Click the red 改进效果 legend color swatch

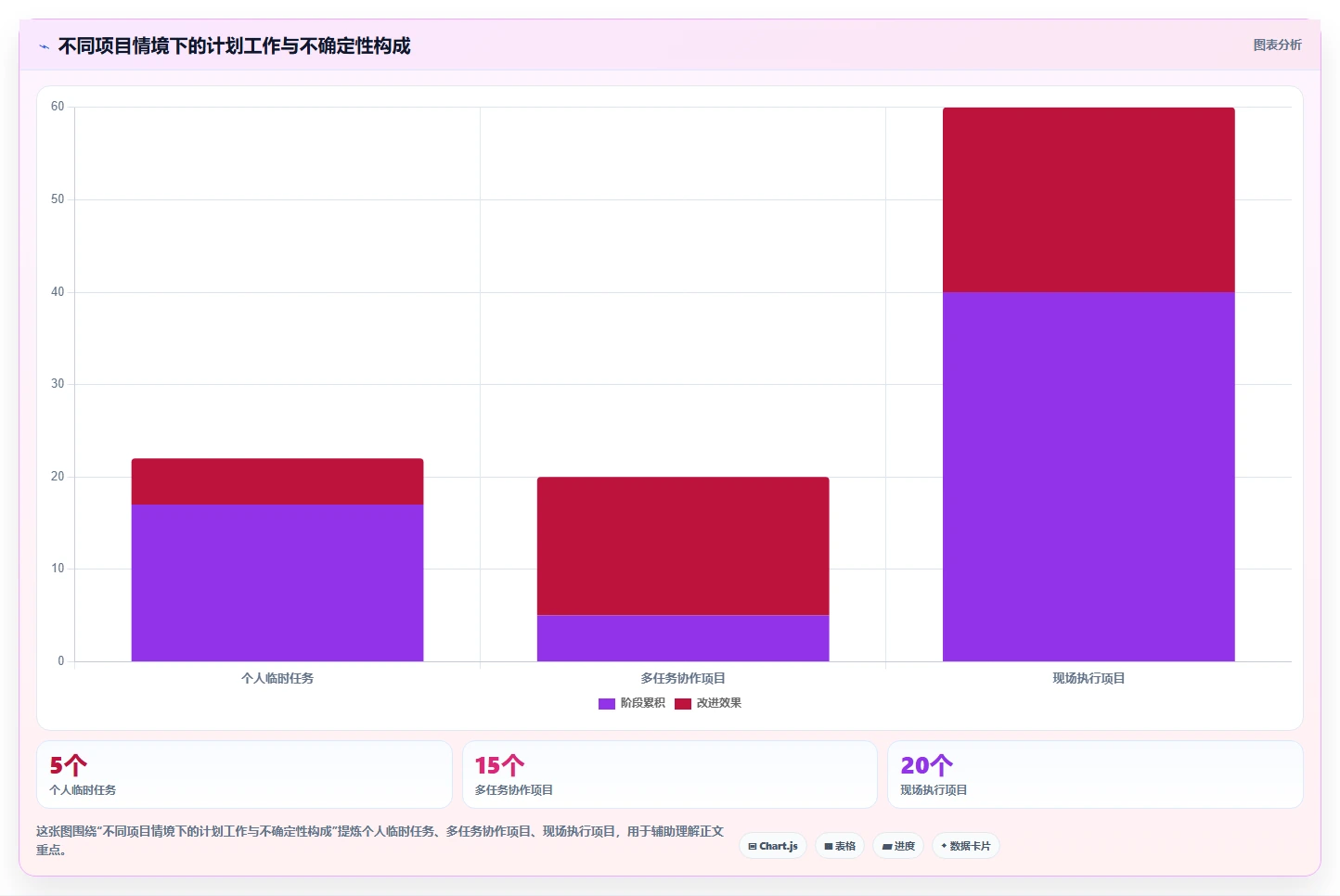pos(683,703)
